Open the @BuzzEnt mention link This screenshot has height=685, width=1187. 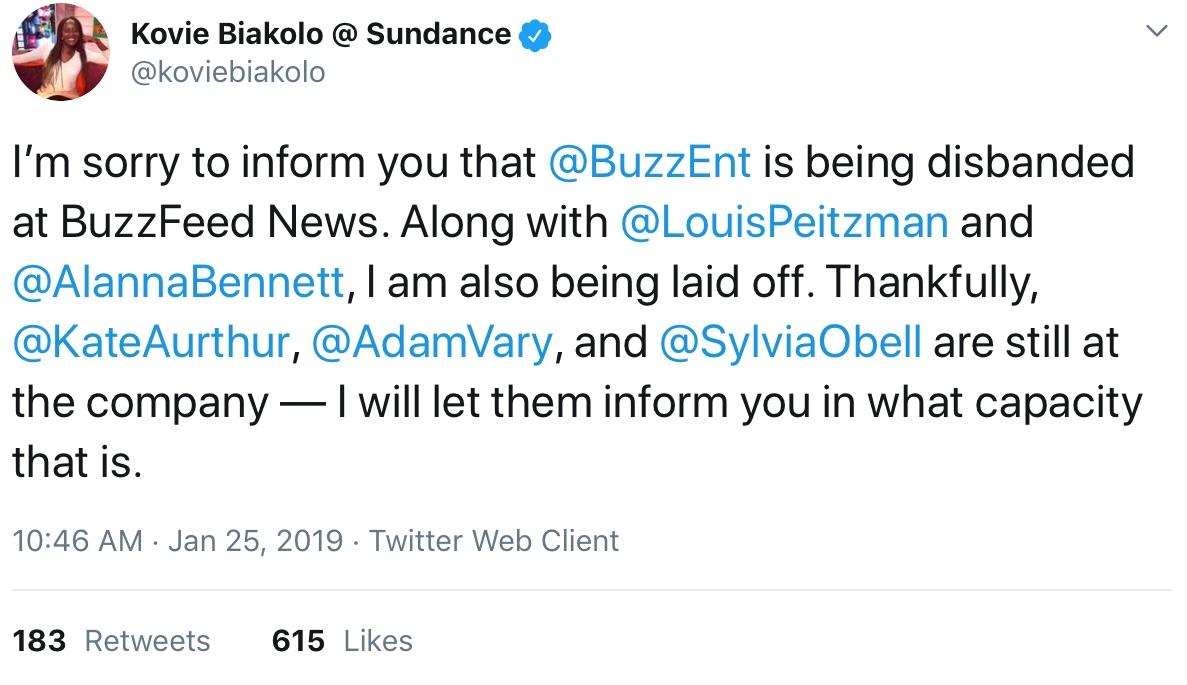[650, 163]
